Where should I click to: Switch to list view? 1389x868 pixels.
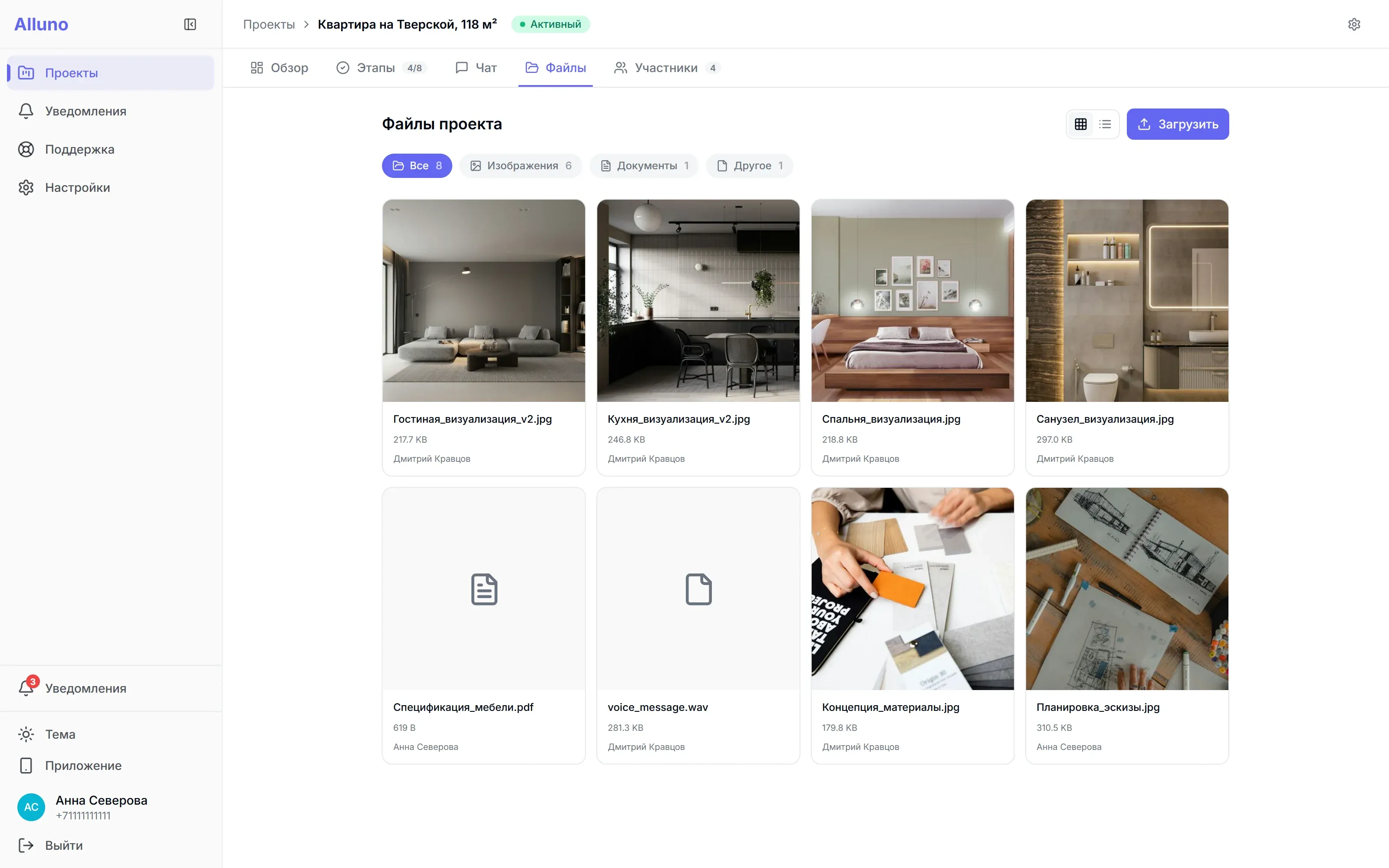tap(1105, 124)
